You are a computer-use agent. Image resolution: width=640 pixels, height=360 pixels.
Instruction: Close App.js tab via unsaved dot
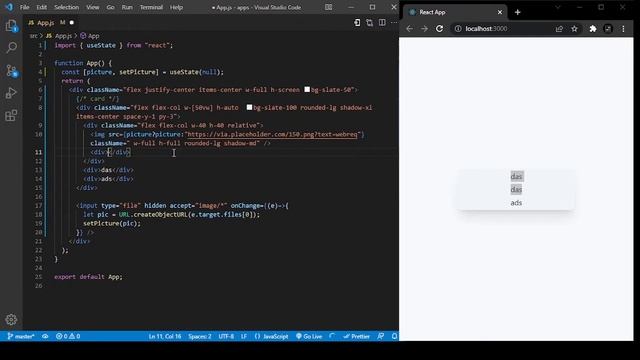(x=72, y=23)
